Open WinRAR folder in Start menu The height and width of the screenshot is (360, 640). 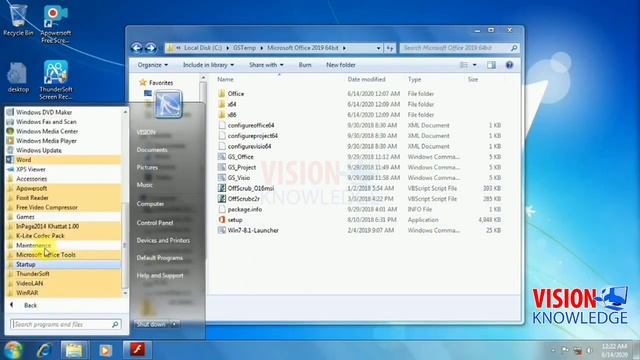pyautogui.click(x=63, y=293)
